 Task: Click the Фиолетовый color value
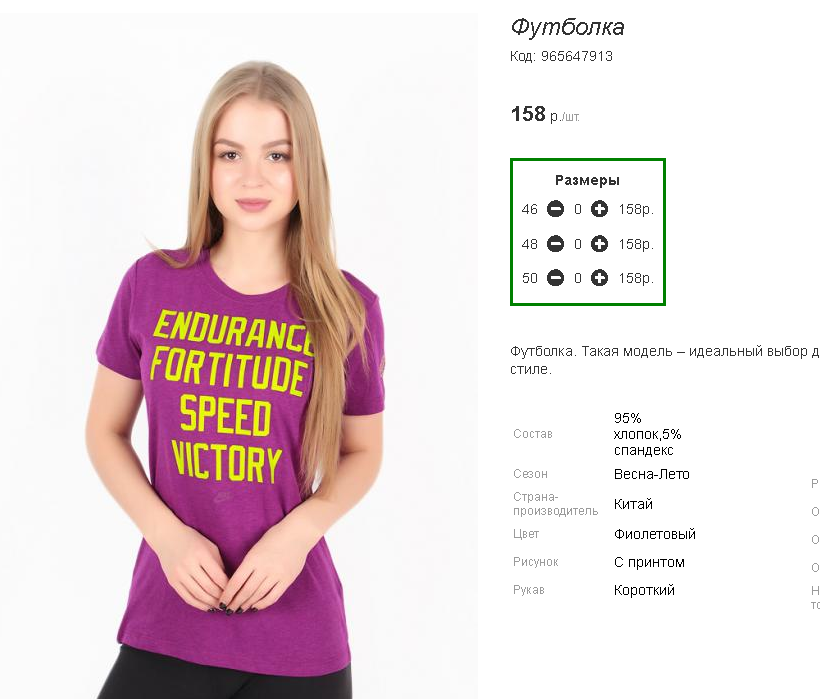655,534
